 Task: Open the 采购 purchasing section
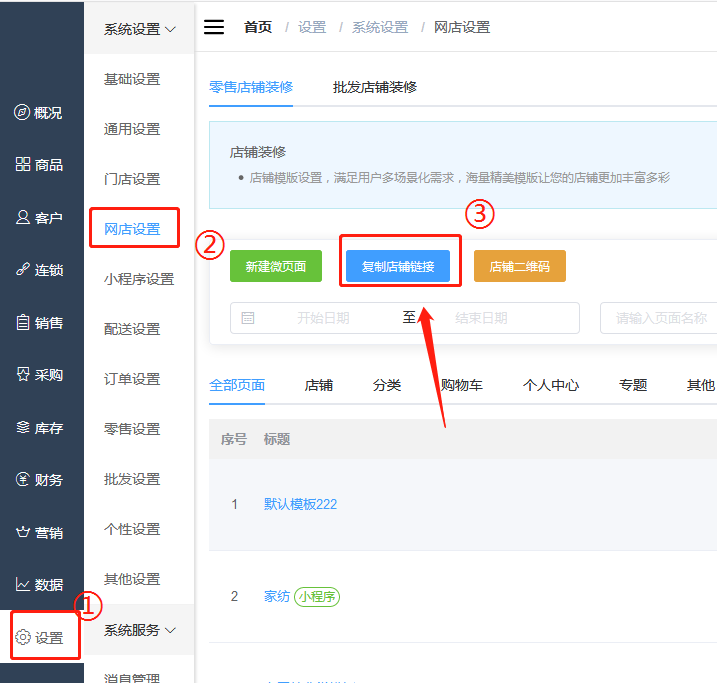[x=38, y=375]
